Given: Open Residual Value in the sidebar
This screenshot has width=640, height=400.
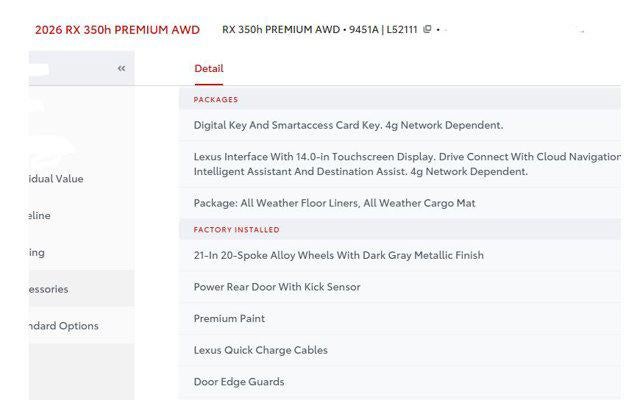Looking at the screenshot, I should (56, 179).
